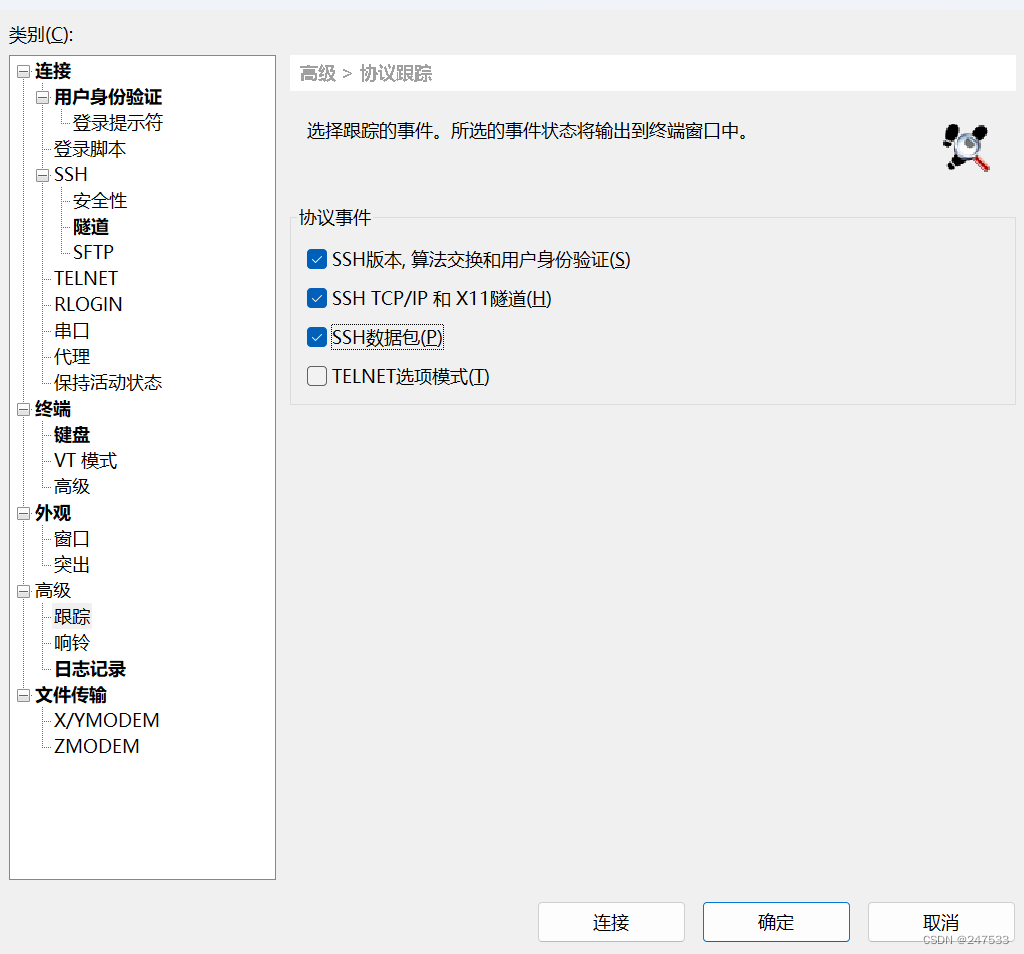The image size is (1024, 954).
Task: Confirm settings with the 确定 button
Action: point(776,921)
